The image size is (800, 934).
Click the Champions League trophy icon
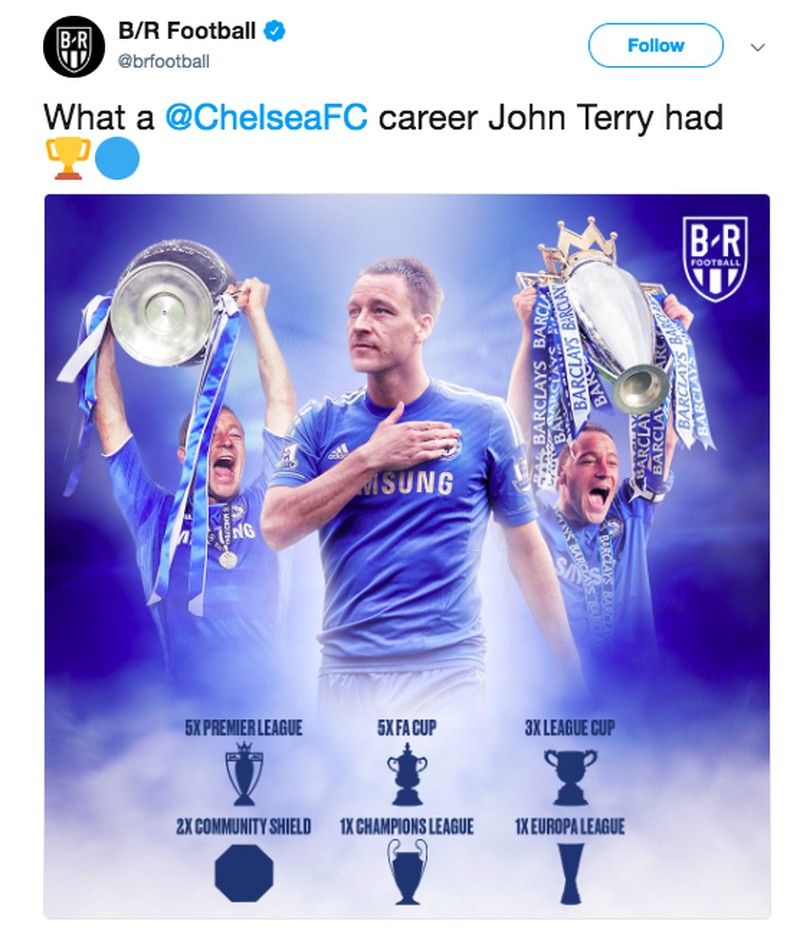point(406,871)
